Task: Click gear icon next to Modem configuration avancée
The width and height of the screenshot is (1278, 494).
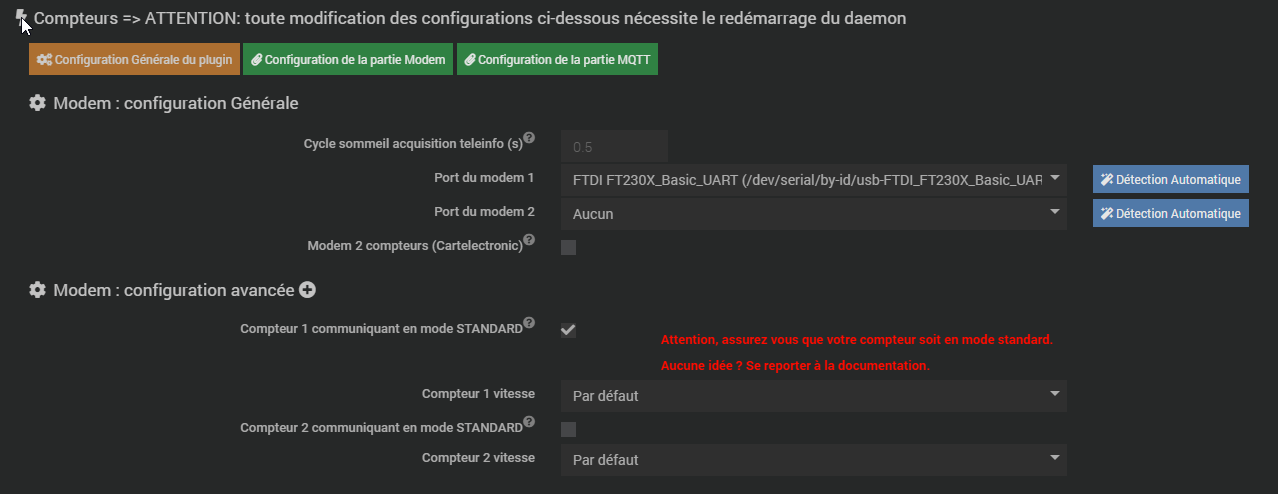Action: click(x=37, y=290)
